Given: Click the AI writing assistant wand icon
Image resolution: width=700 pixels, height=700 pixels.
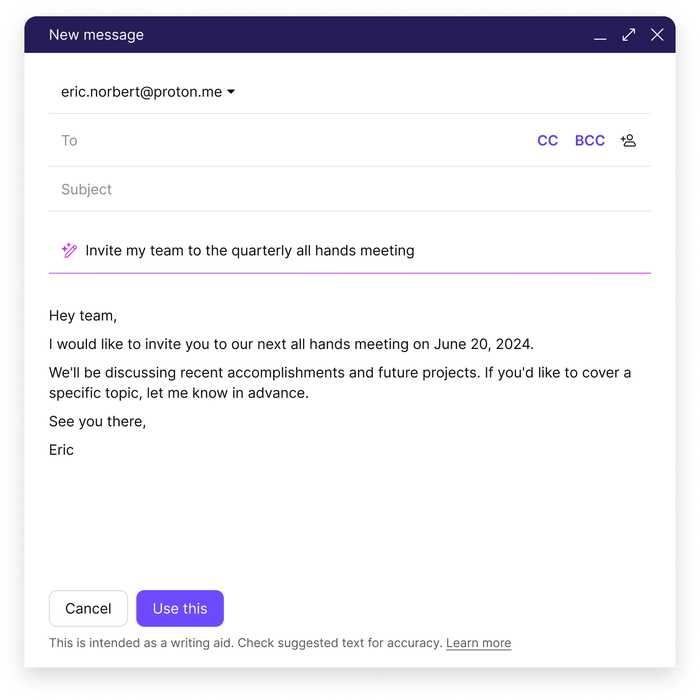Looking at the screenshot, I should [x=69, y=251].
